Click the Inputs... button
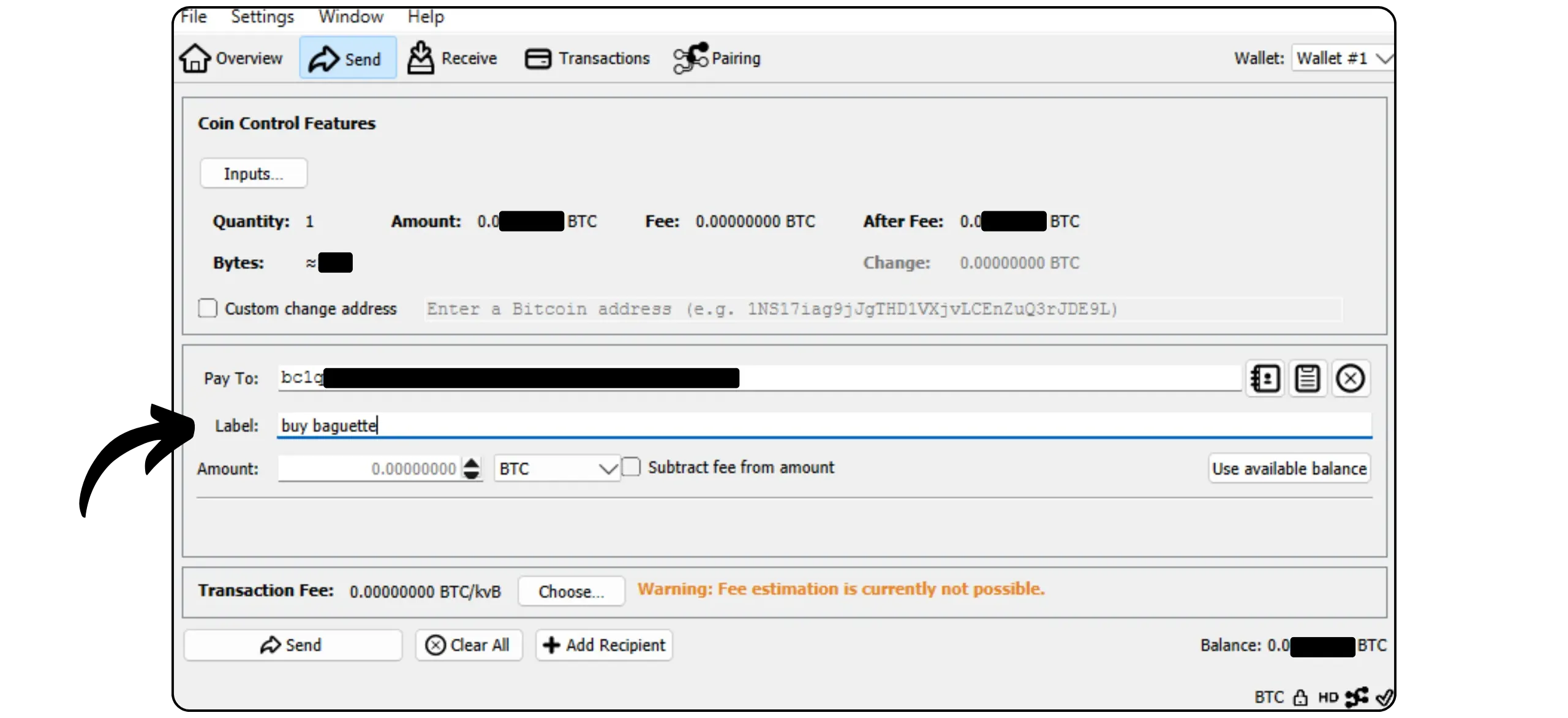1568x718 pixels. [254, 173]
